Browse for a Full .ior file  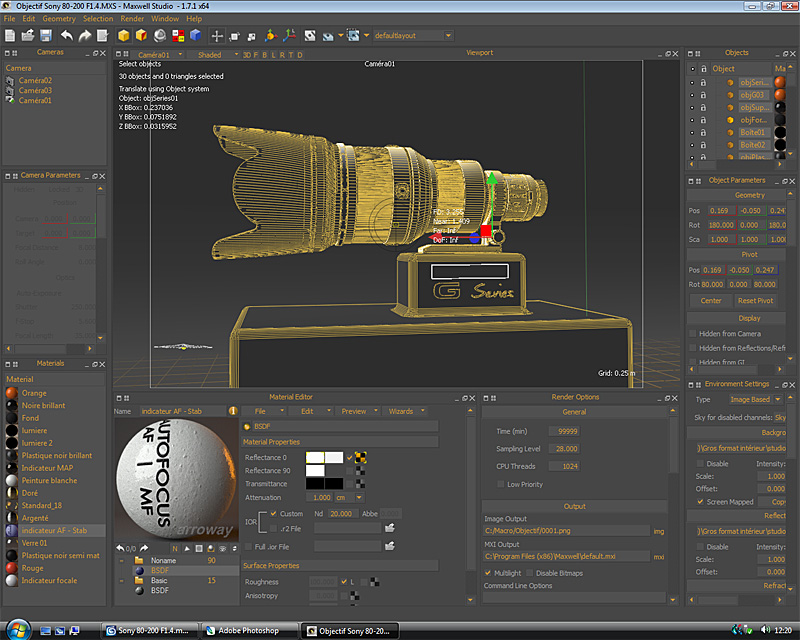[x=390, y=546]
